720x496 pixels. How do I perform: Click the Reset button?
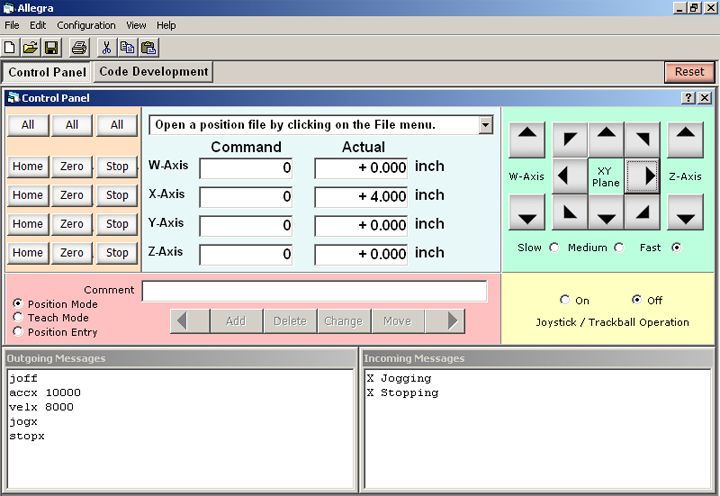(x=689, y=72)
